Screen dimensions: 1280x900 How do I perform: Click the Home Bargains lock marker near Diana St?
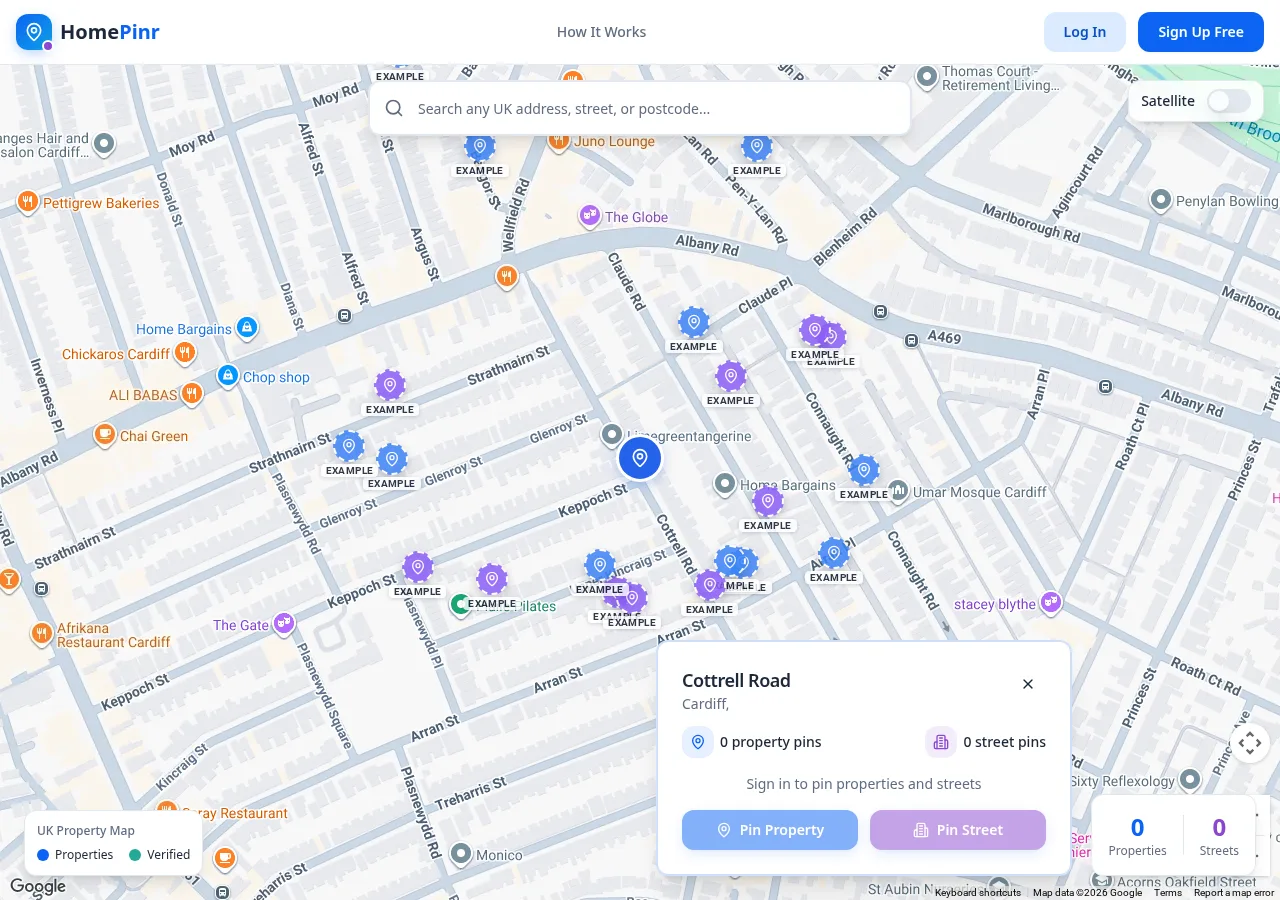[x=247, y=327]
